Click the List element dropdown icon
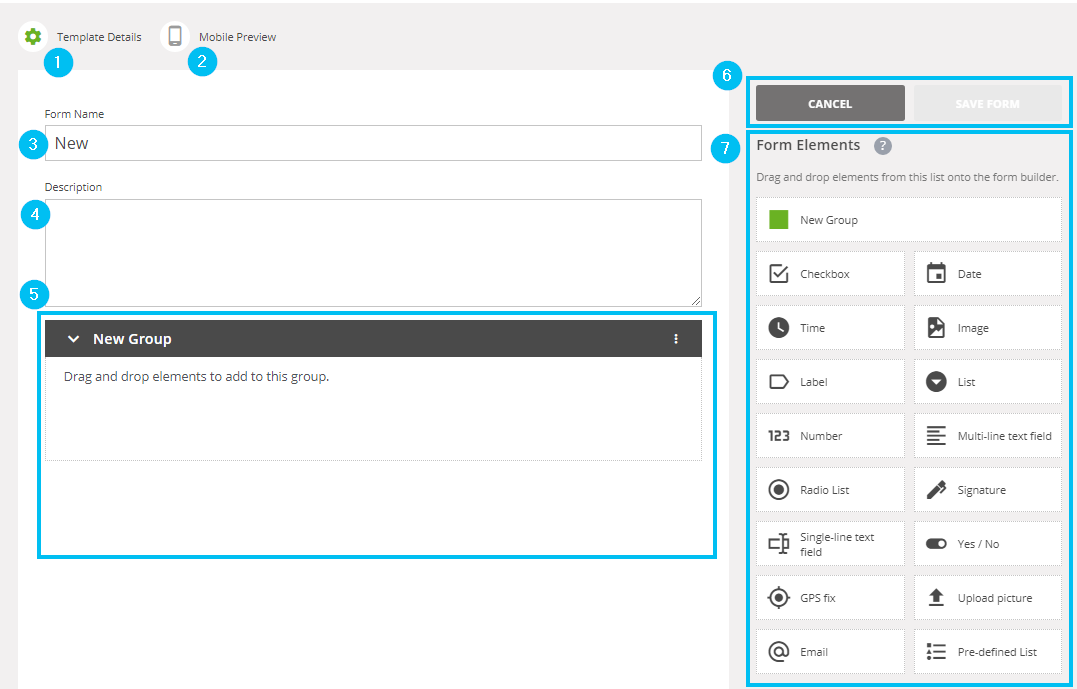 point(938,381)
